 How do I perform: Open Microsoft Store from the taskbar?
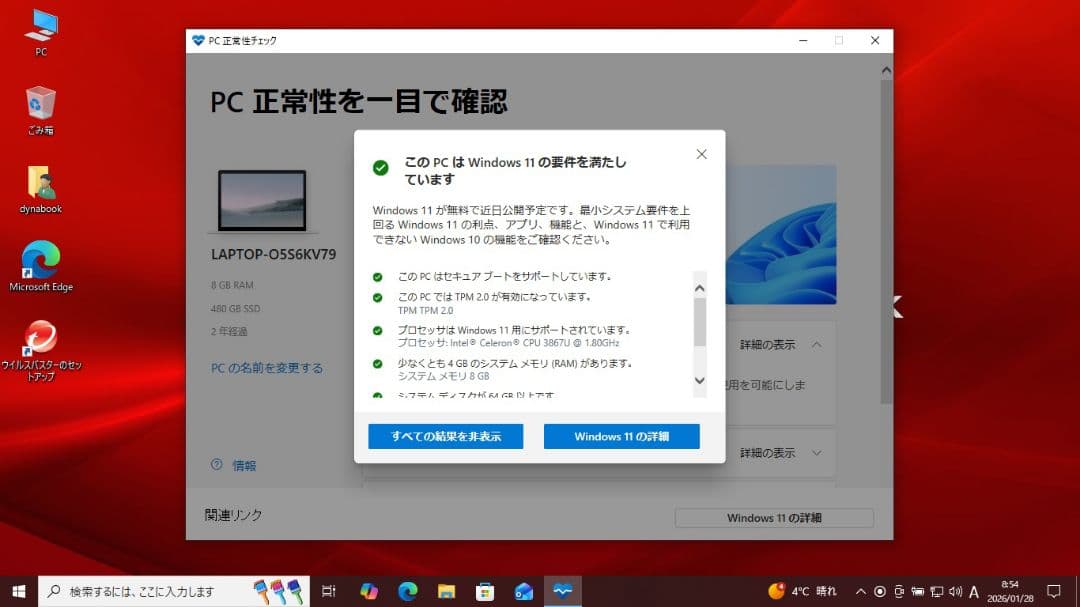(485, 593)
